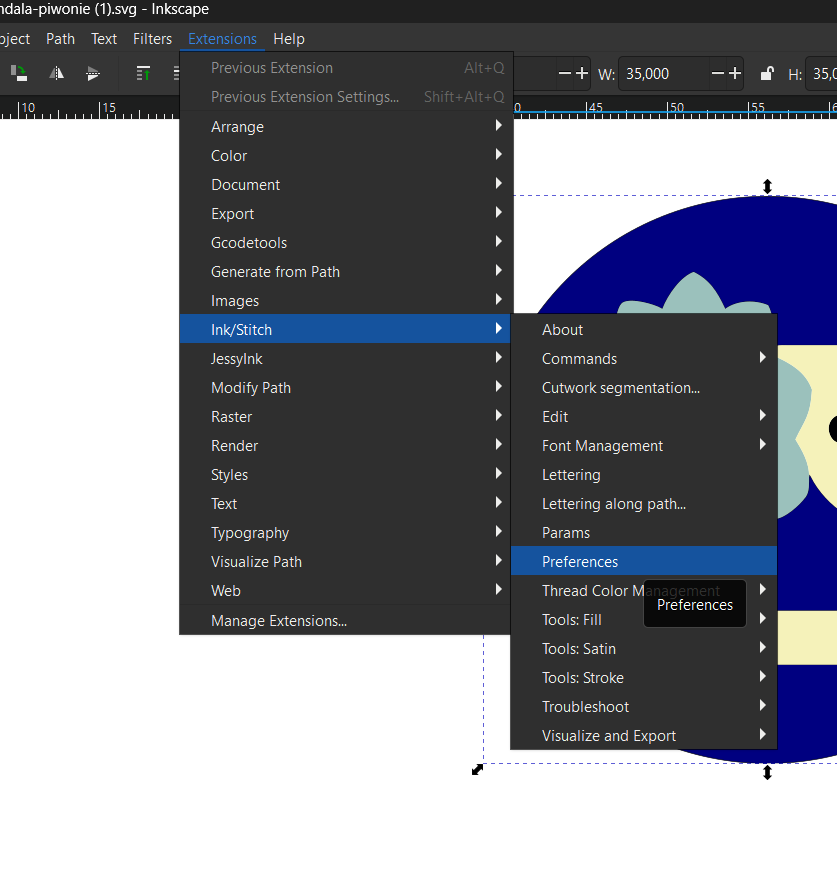Expand the Export submenu
The width and height of the screenshot is (837, 875).
click(x=346, y=214)
